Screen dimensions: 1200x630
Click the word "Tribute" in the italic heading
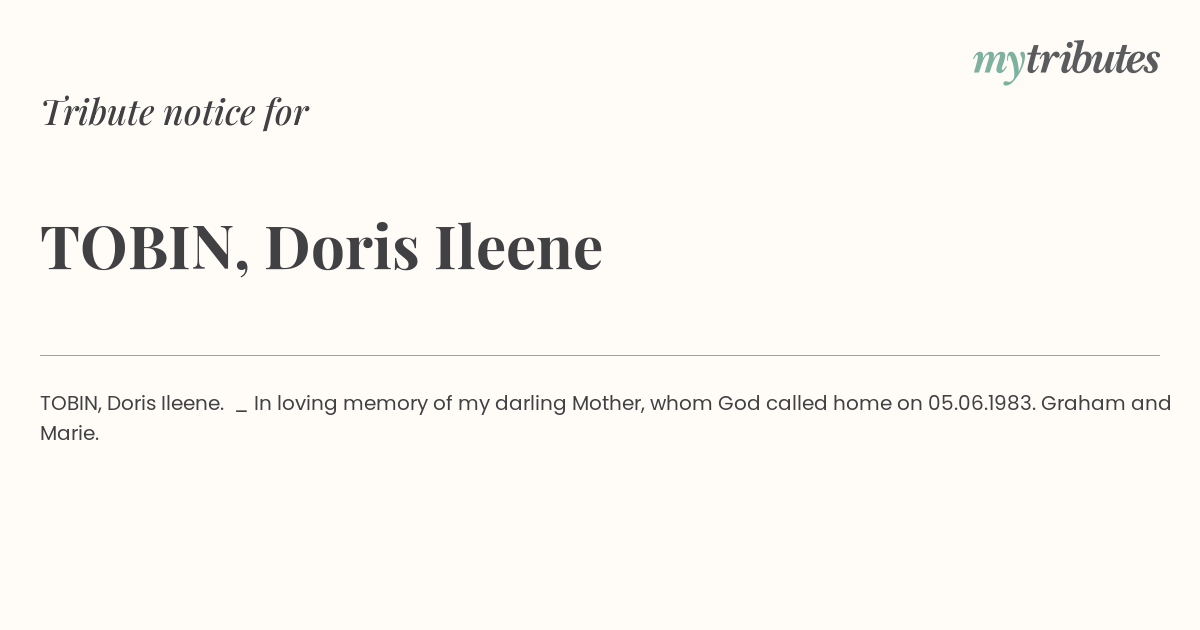click(97, 112)
